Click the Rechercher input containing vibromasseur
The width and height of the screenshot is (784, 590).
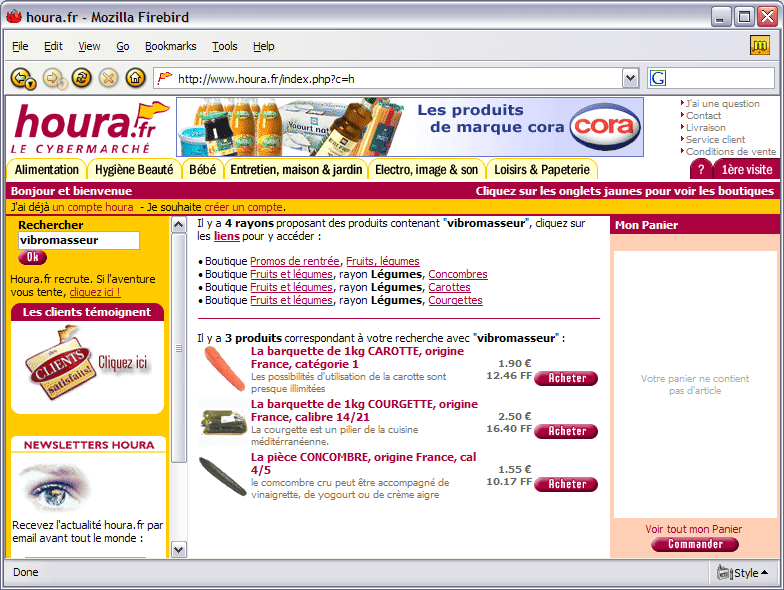(78, 240)
